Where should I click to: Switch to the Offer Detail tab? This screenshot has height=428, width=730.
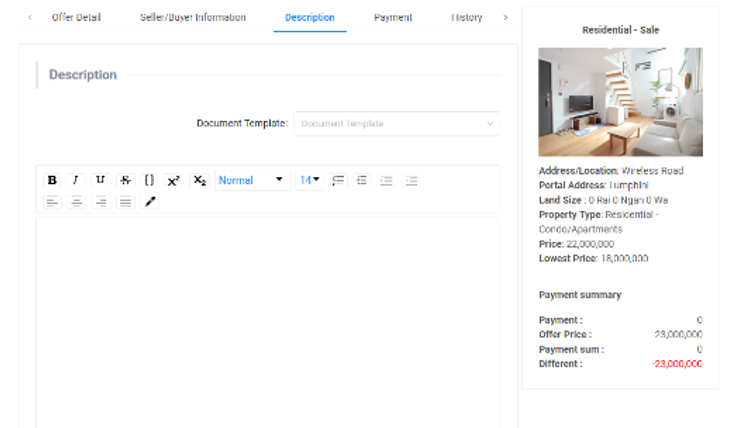(76, 18)
